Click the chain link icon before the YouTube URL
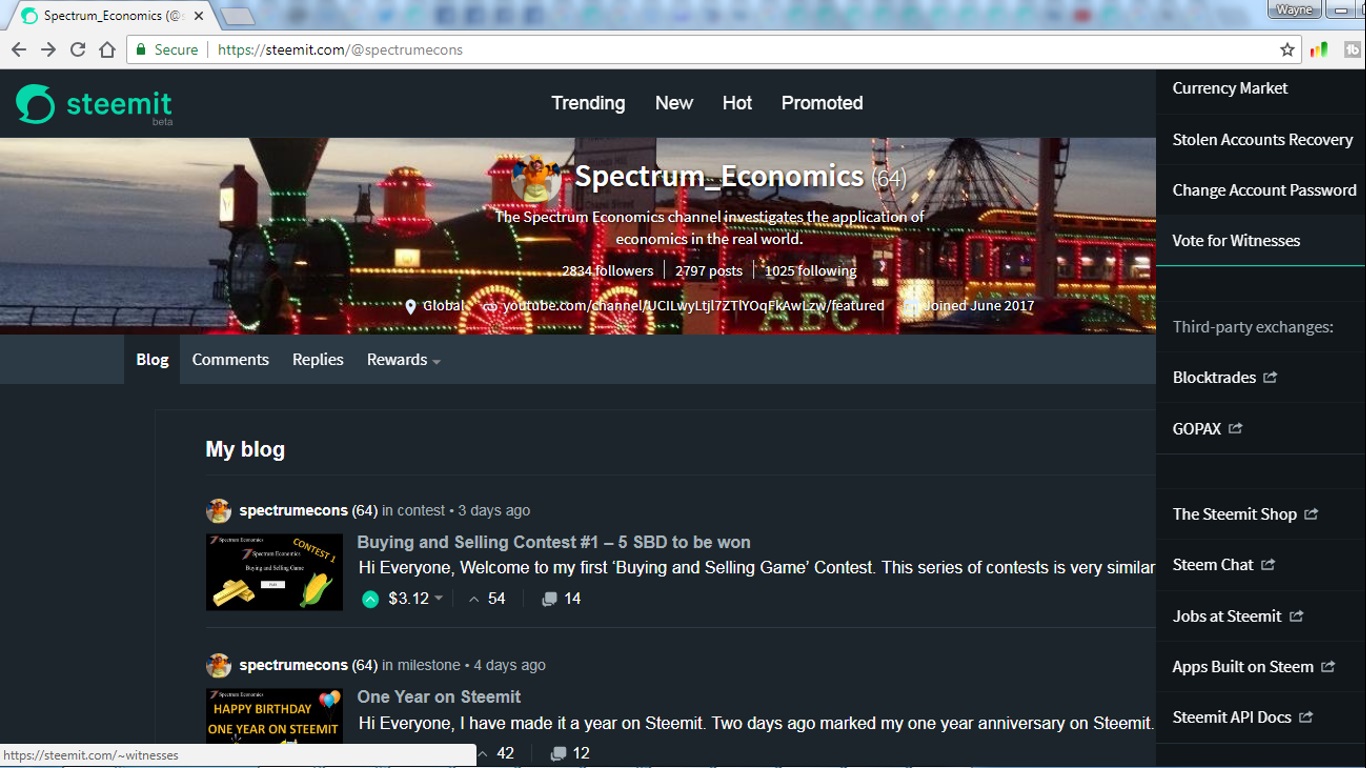 (x=490, y=306)
